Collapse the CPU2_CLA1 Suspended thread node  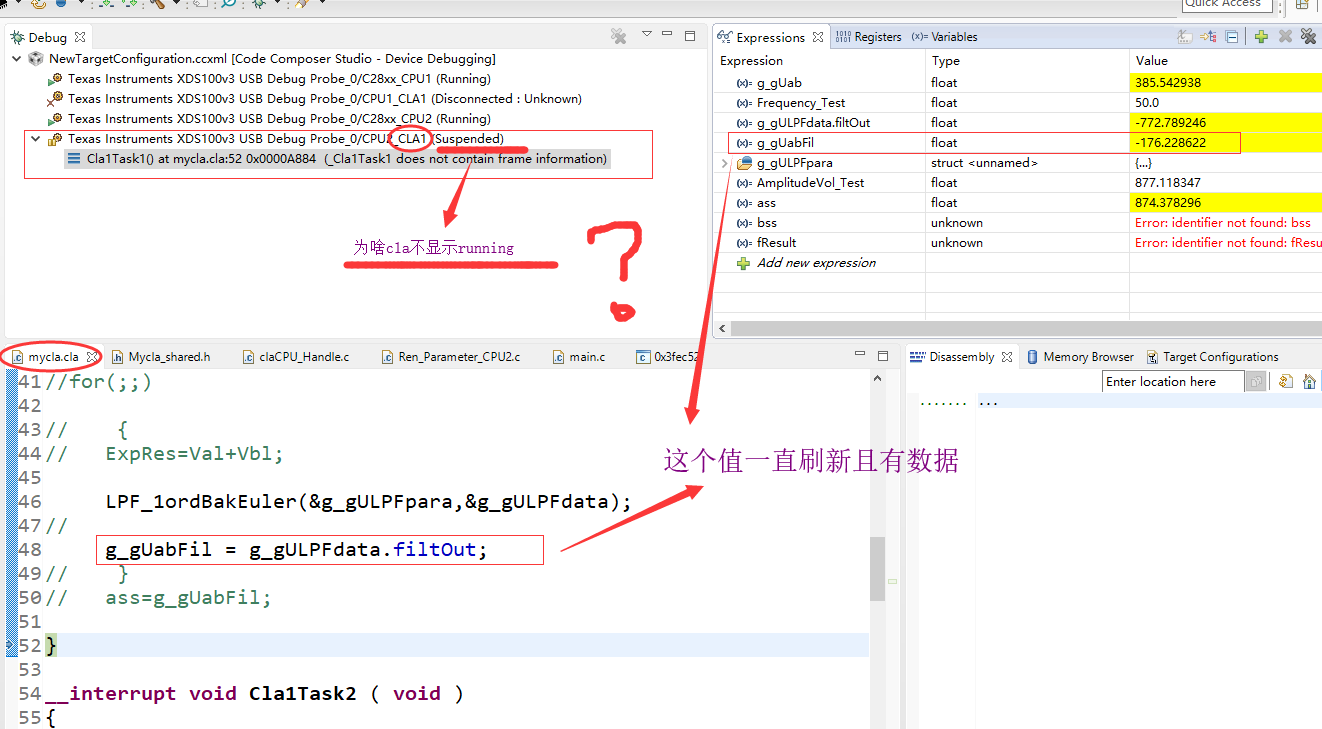click(x=36, y=139)
